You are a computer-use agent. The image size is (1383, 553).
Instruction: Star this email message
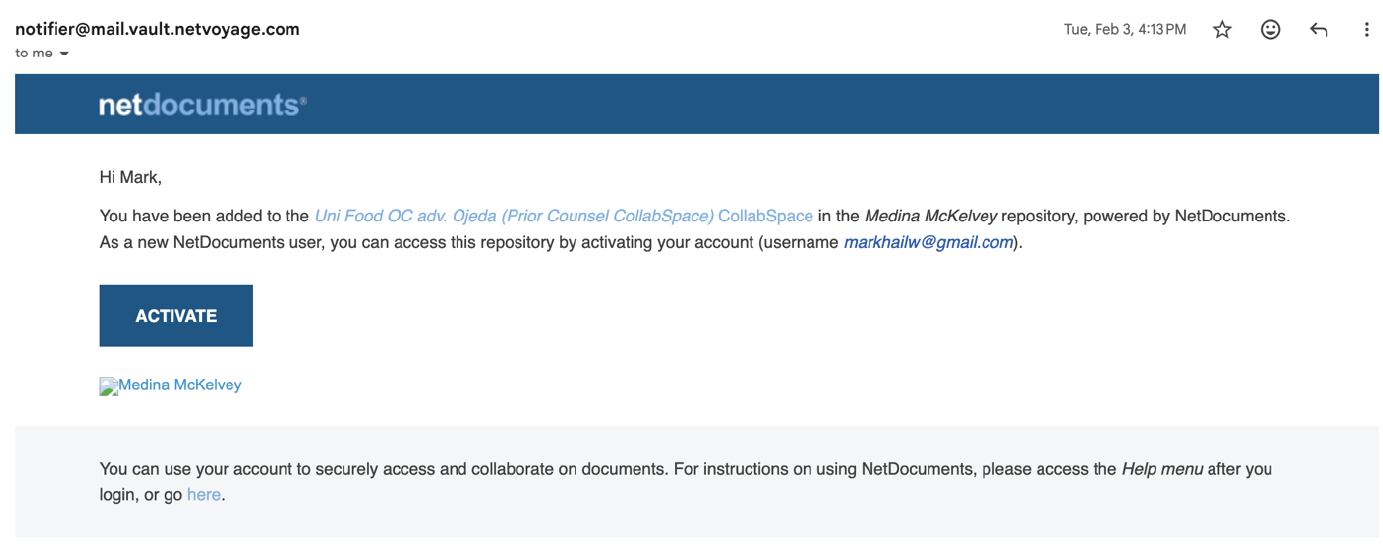[1222, 30]
